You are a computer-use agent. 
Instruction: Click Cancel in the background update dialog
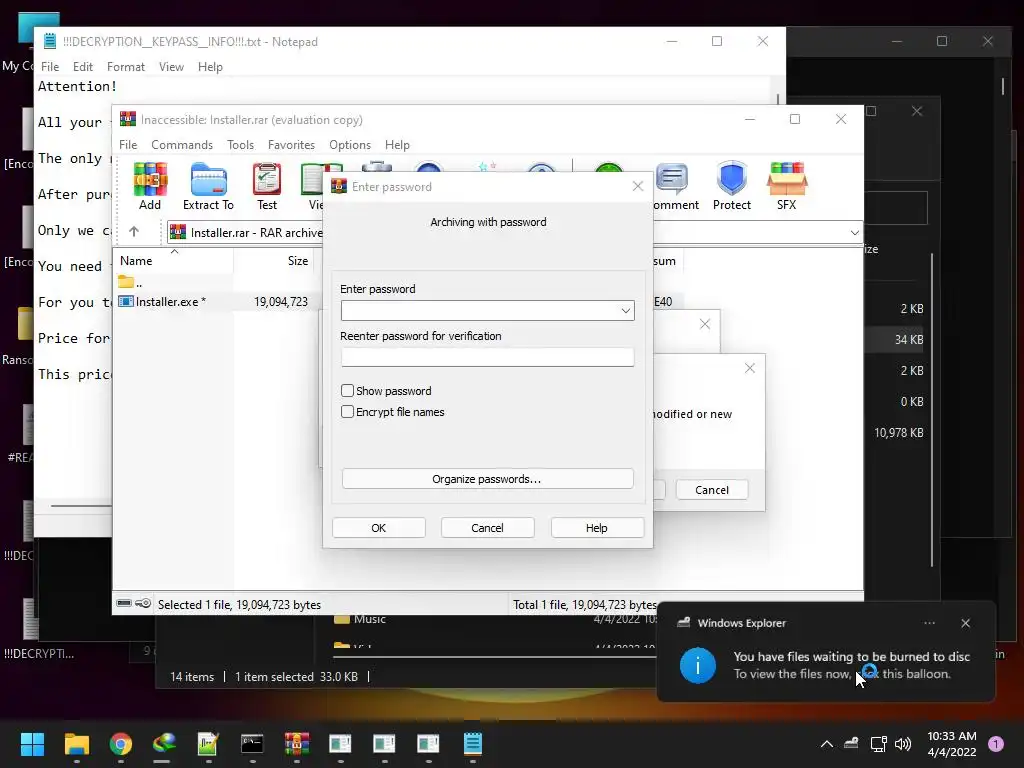point(712,490)
